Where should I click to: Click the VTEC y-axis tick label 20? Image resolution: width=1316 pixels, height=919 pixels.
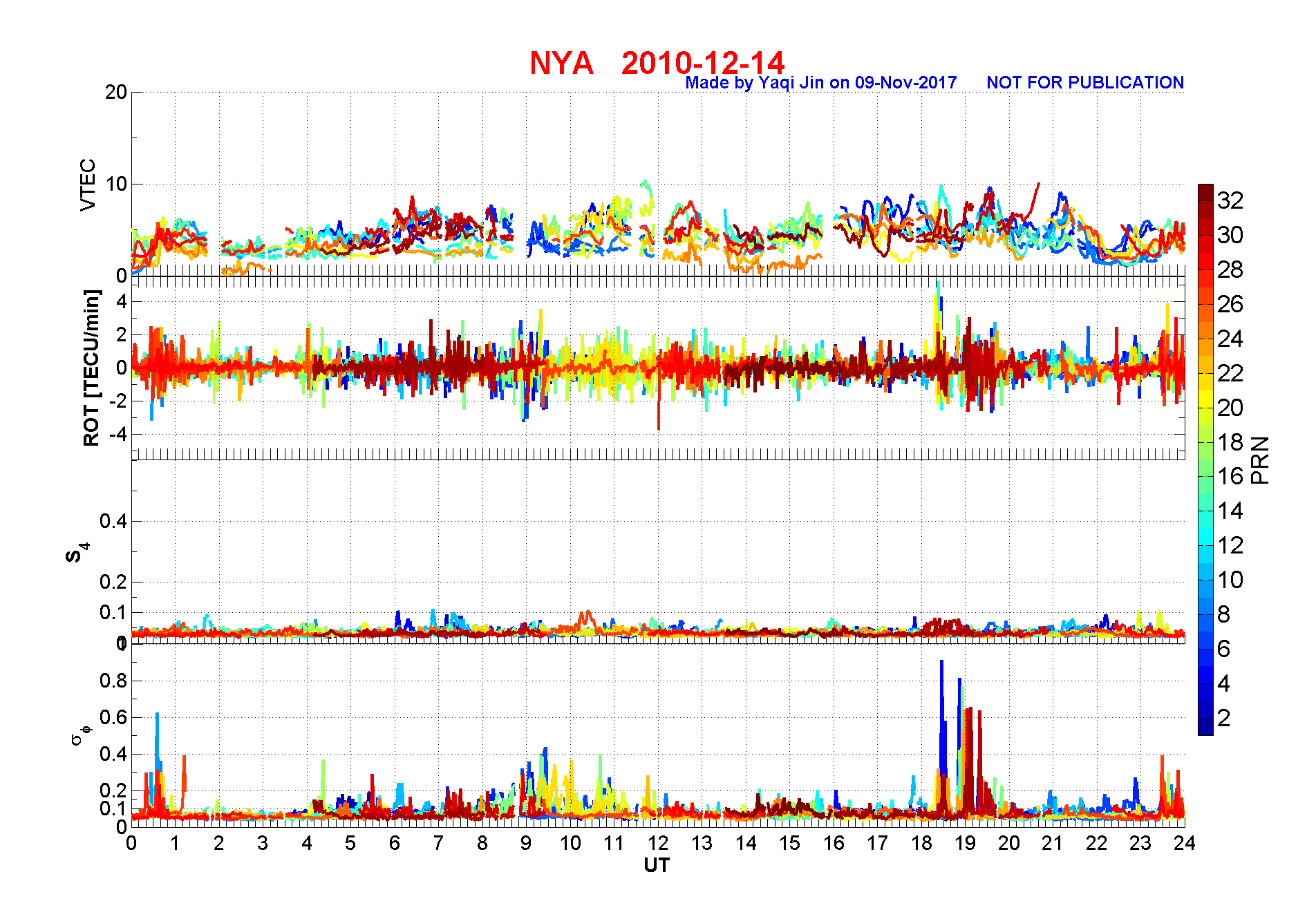116,92
